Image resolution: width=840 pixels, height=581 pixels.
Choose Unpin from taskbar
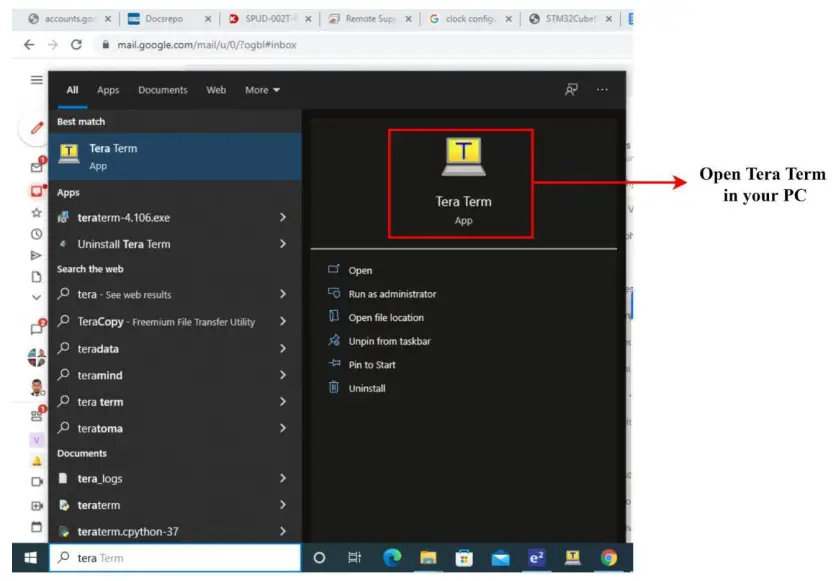(x=389, y=341)
